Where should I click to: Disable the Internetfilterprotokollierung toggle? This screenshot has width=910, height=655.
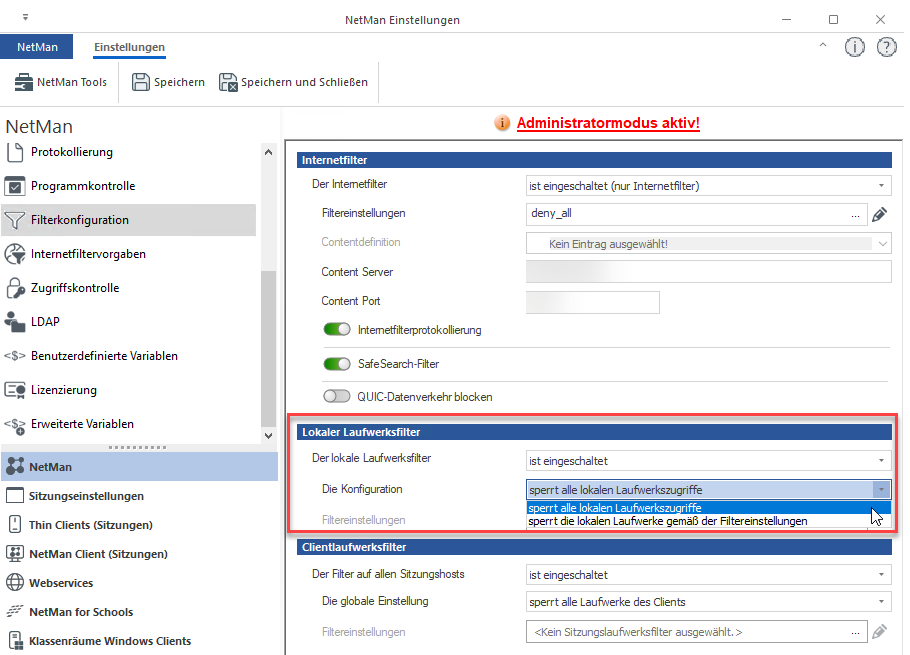337,330
